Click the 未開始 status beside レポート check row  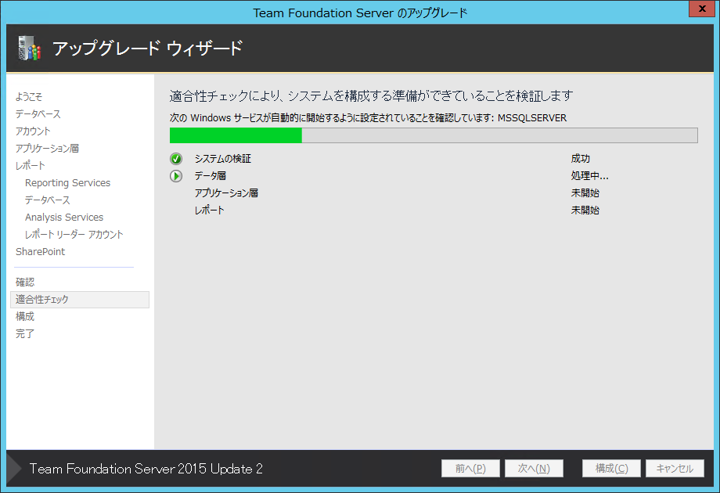(x=585, y=210)
